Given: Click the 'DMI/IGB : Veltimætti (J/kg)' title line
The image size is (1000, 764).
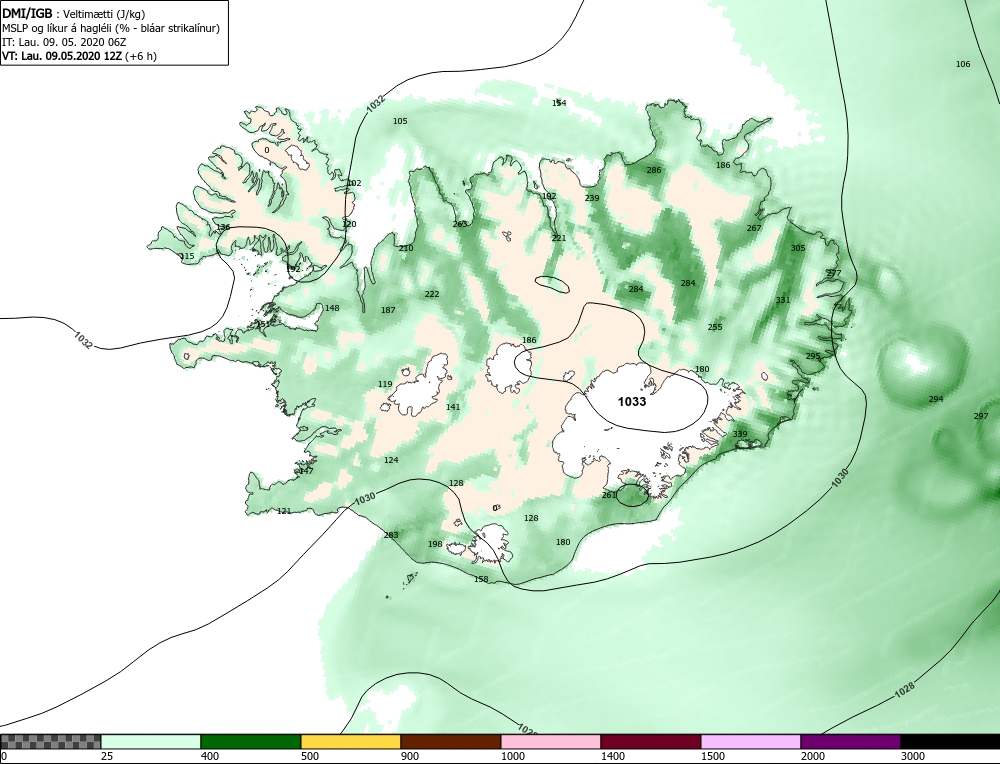Looking at the screenshot, I should coord(73,14).
